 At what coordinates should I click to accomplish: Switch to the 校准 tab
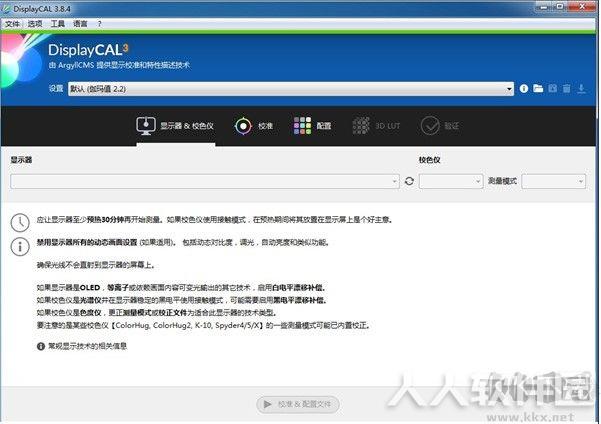[254, 126]
